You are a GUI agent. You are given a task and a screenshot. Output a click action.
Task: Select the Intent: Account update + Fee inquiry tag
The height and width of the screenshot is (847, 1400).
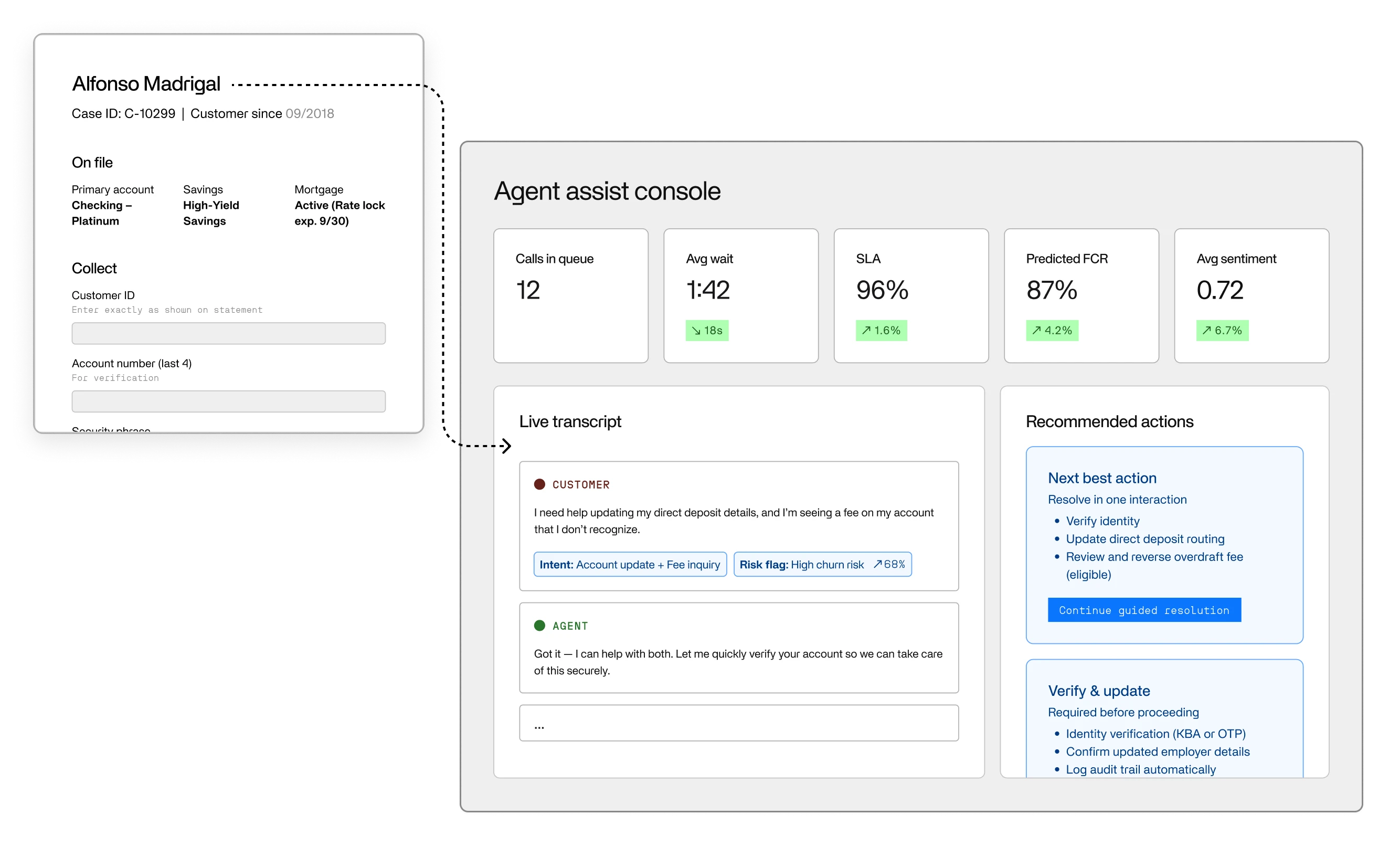tap(630, 565)
